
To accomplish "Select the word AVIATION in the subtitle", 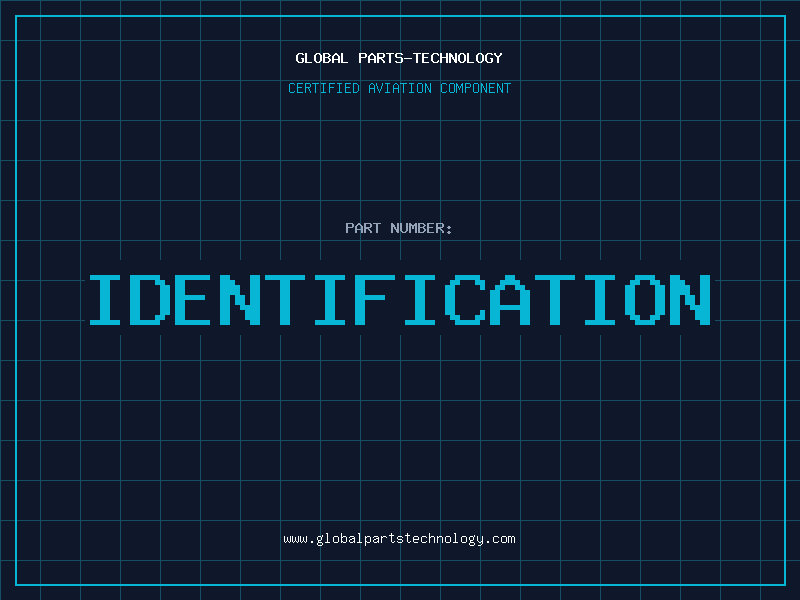I will [x=399, y=89].
